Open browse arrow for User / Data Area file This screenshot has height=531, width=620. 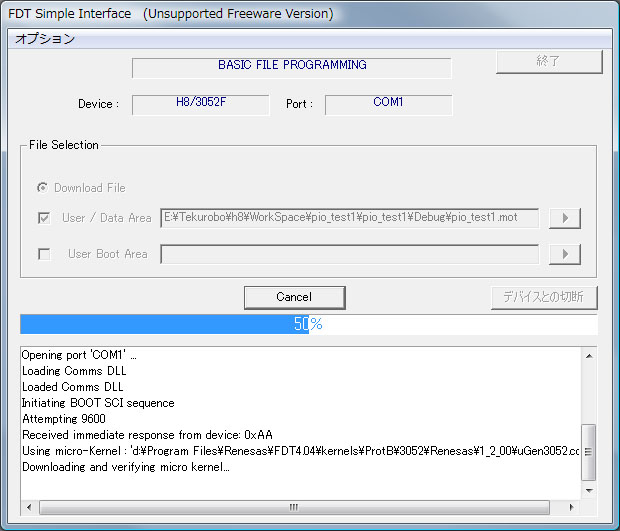click(x=564, y=219)
